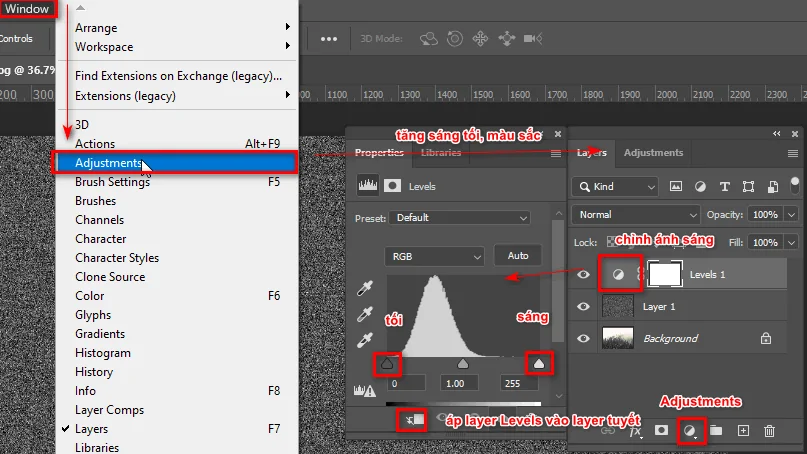This screenshot has height=454, width=807.
Task: Open the Window menu in the menu bar
Action: [27, 8]
